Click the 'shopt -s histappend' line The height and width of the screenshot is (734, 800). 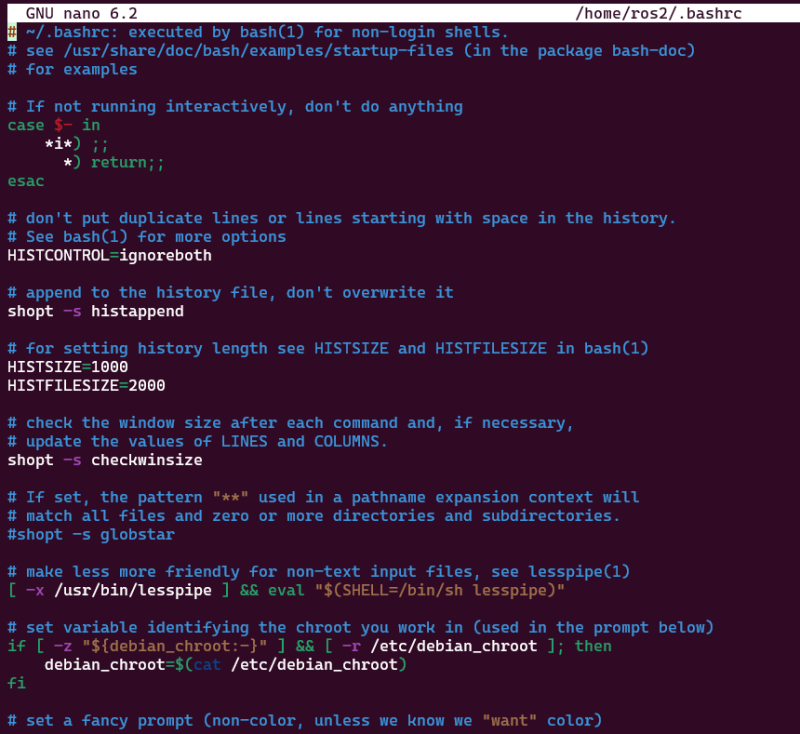(x=95, y=311)
